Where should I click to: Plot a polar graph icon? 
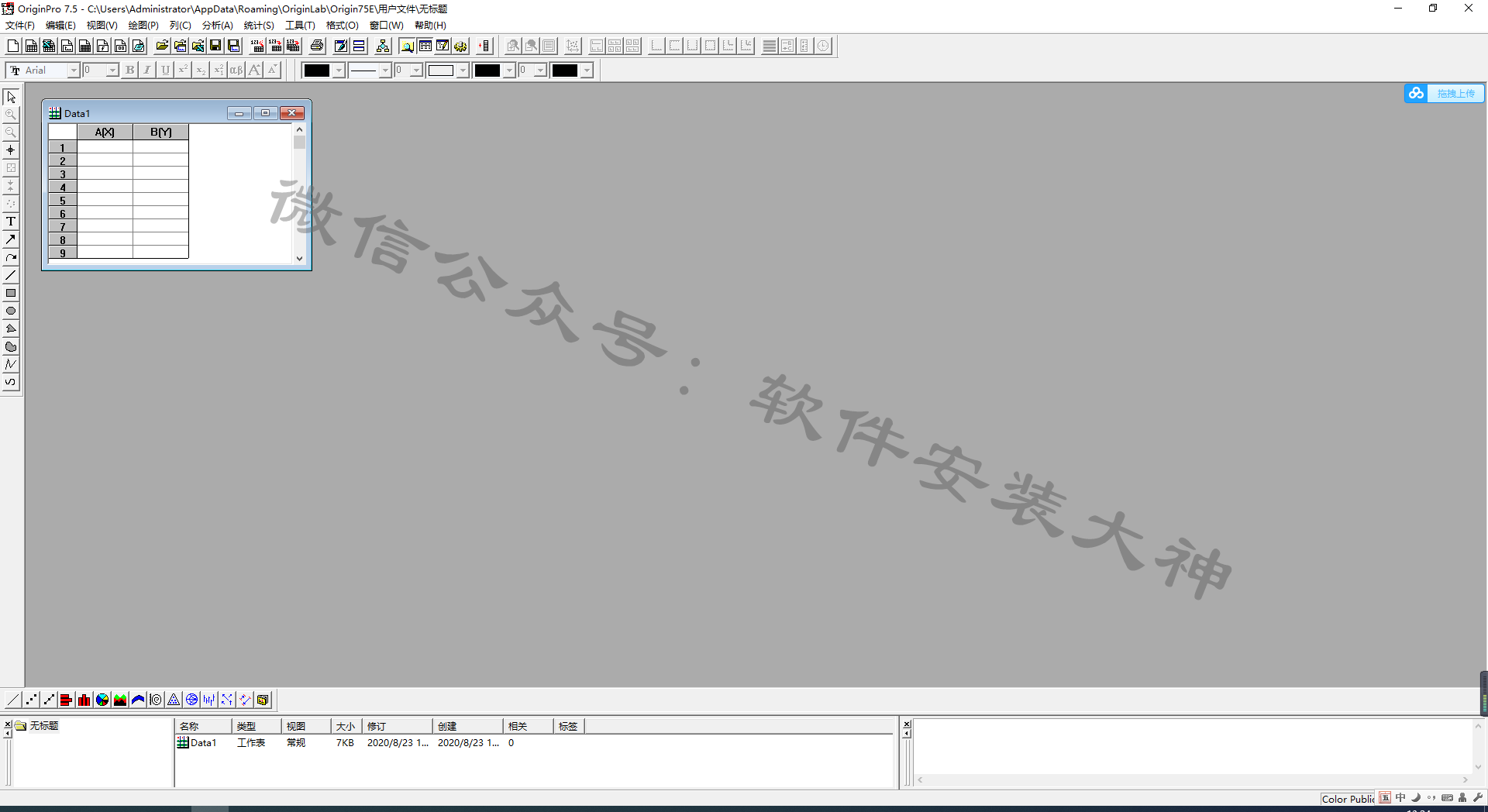coord(156,700)
